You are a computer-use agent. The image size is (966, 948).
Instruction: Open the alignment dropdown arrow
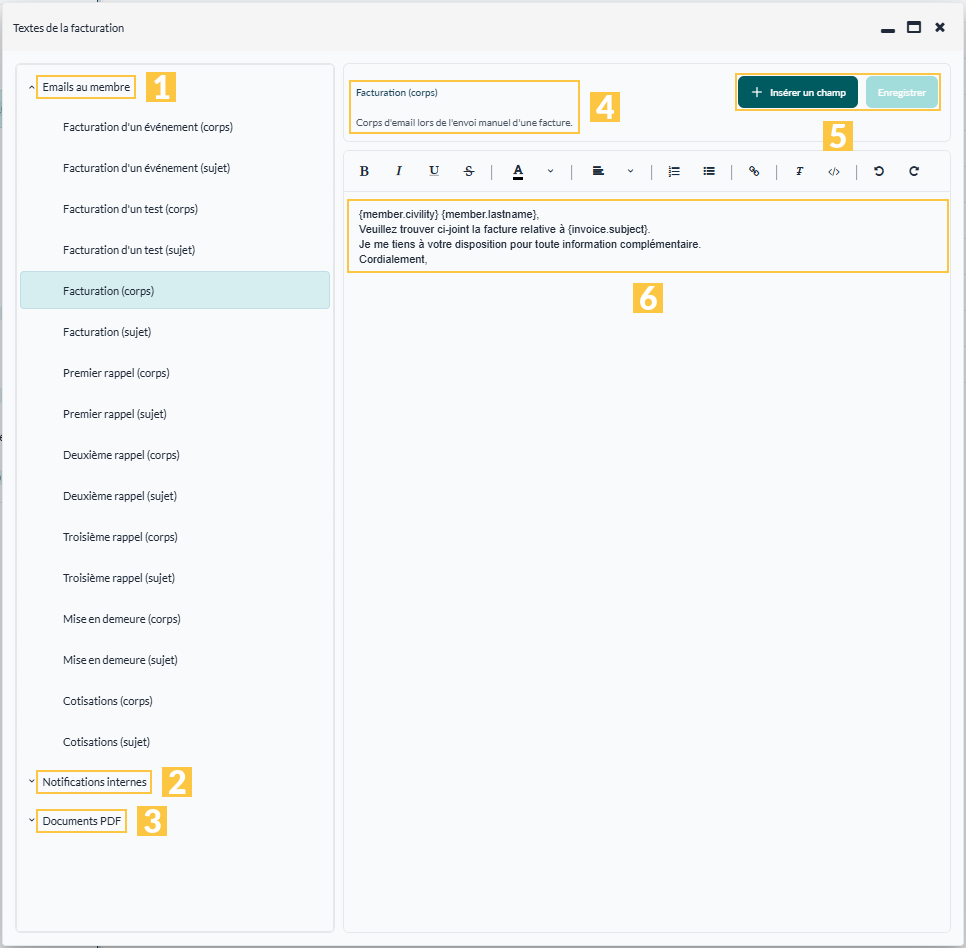point(630,171)
